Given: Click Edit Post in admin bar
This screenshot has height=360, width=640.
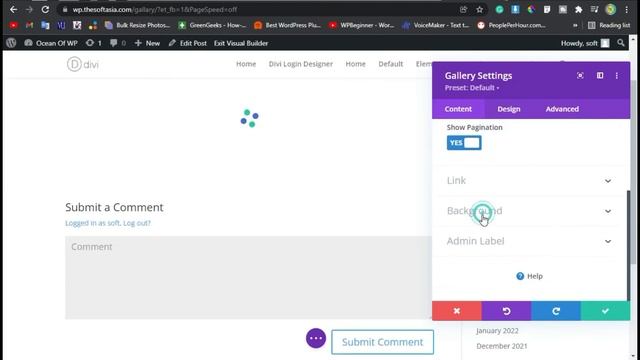Looking at the screenshot, I should click(188, 43).
